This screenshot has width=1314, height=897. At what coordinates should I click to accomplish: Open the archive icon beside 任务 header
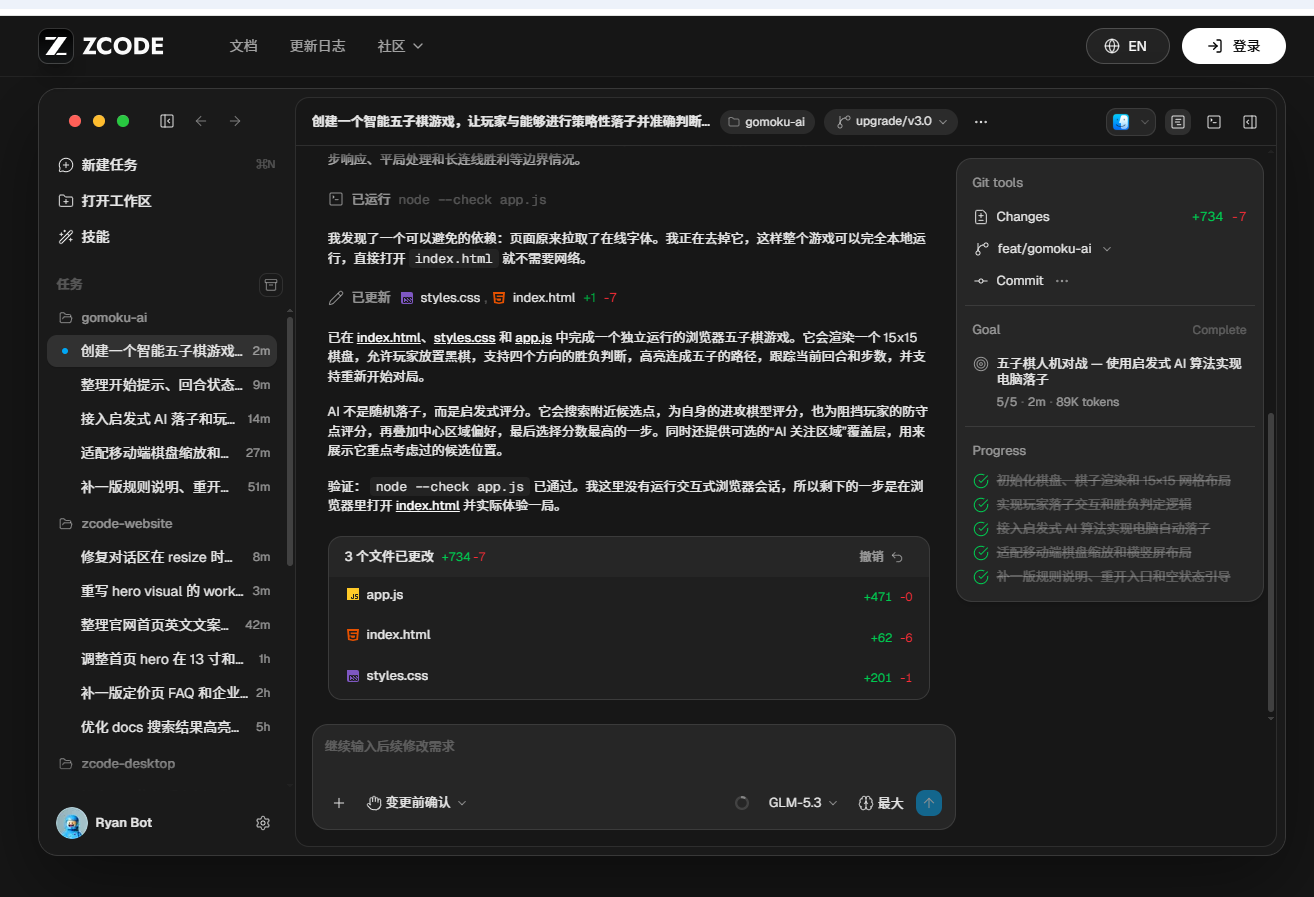point(269,285)
